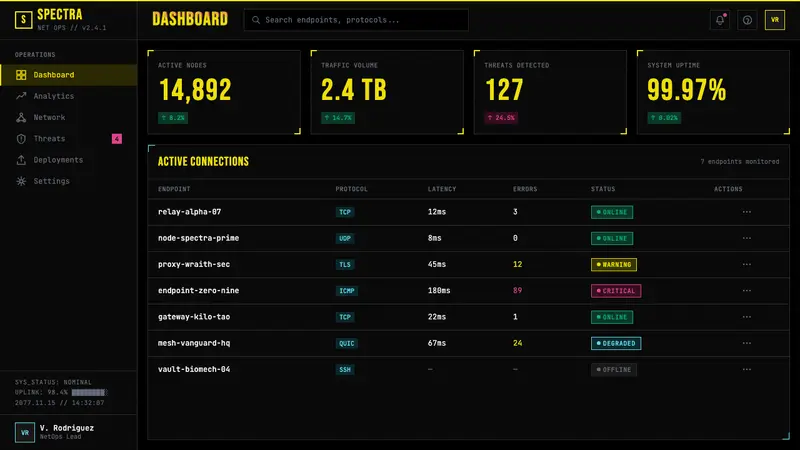Click the ONLINE status of node-spectra-prime

click(x=612, y=238)
